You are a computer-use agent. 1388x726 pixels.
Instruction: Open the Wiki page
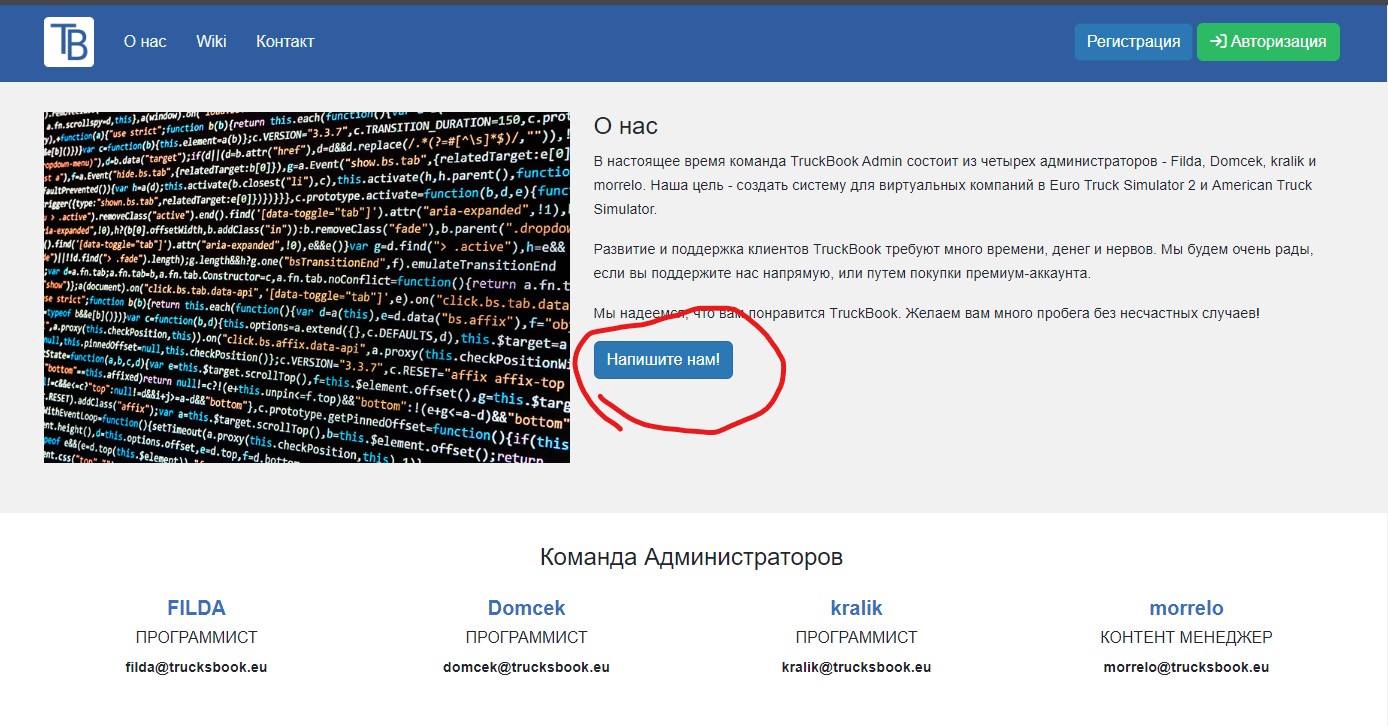(x=211, y=41)
